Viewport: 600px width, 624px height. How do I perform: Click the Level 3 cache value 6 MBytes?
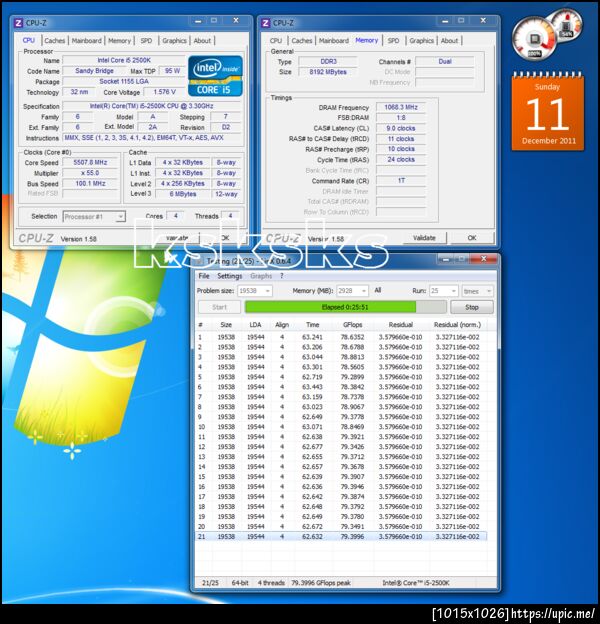coord(183,194)
